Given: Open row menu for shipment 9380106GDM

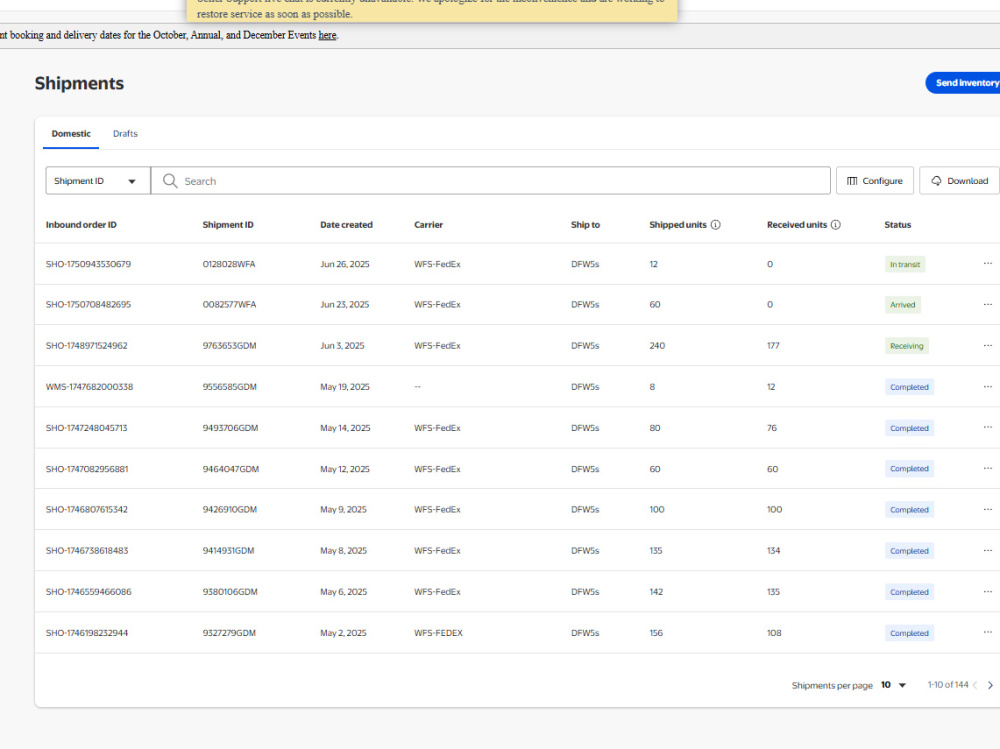Looking at the screenshot, I should click(987, 591).
